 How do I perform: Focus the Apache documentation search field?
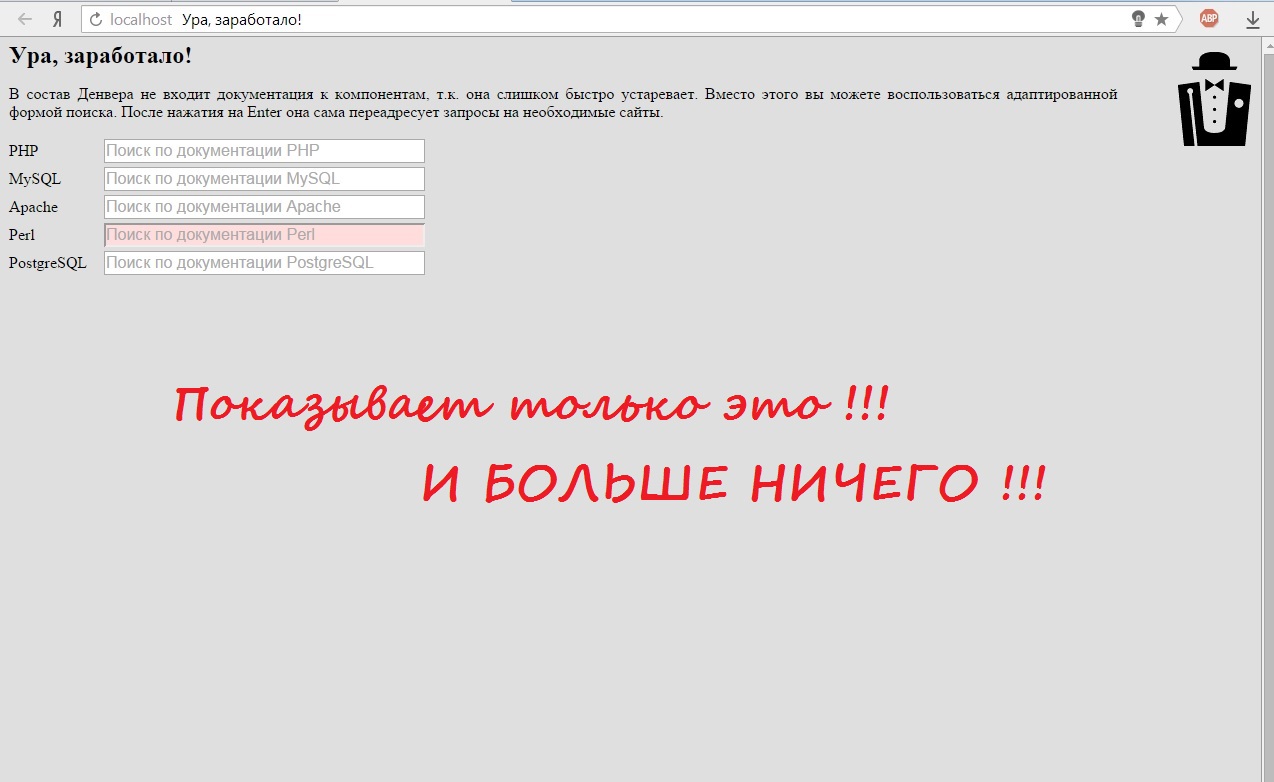click(x=264, y=207)
